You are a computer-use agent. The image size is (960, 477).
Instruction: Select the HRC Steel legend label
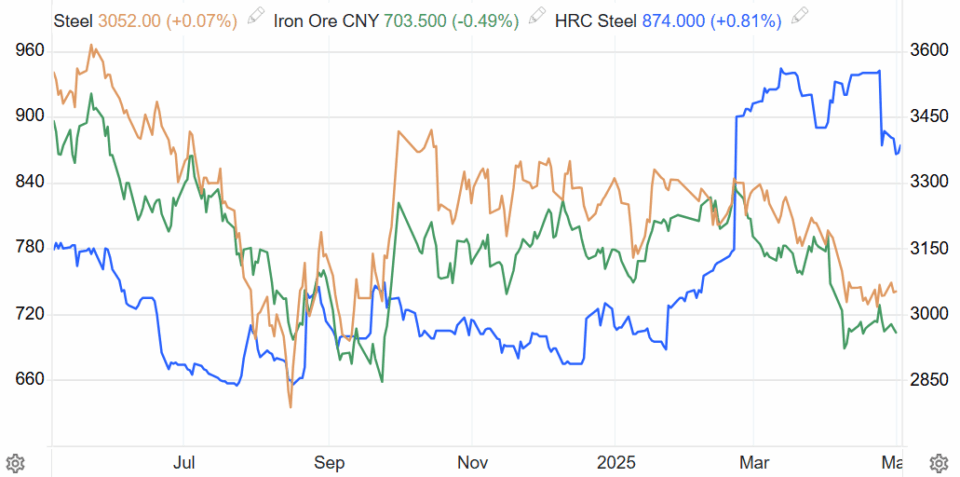596,21
